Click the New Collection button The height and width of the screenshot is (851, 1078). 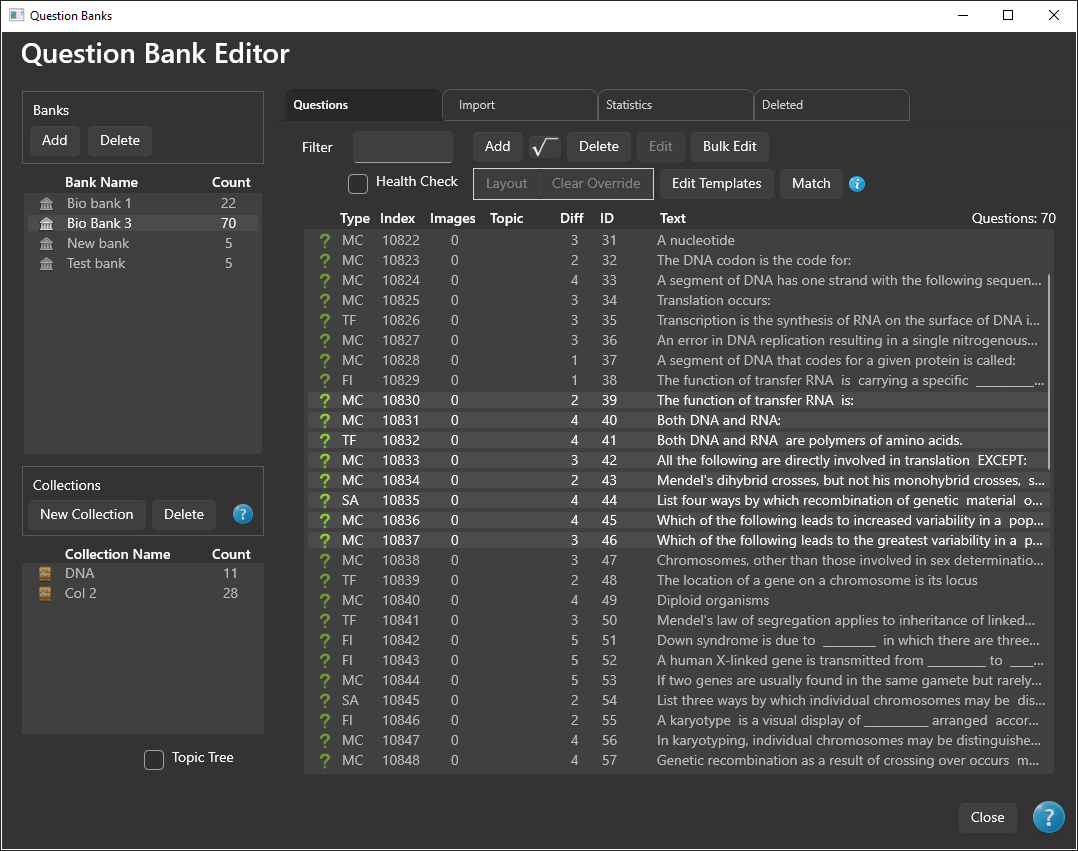point(87,514)
